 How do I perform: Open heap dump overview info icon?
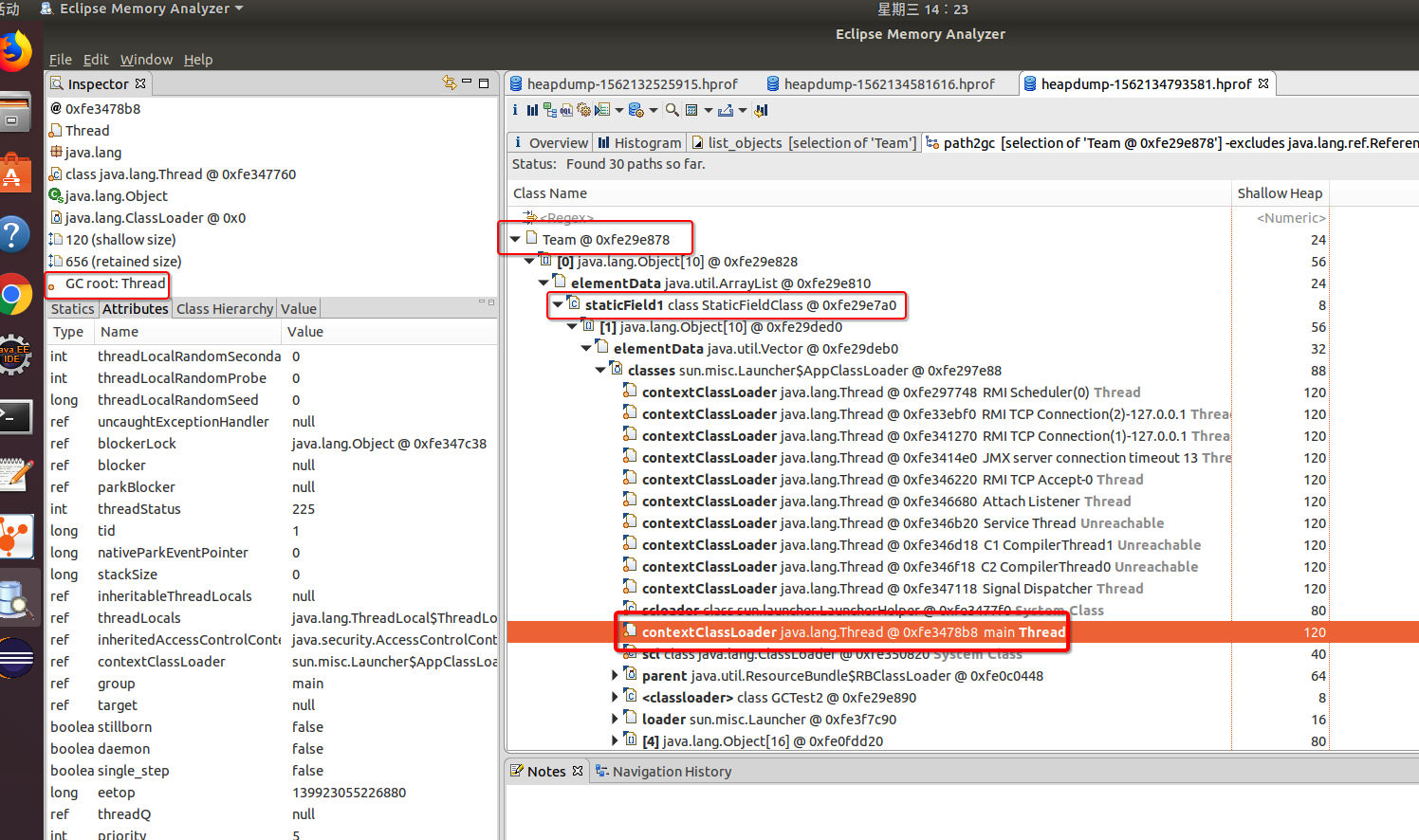click(x=515, y=110)
